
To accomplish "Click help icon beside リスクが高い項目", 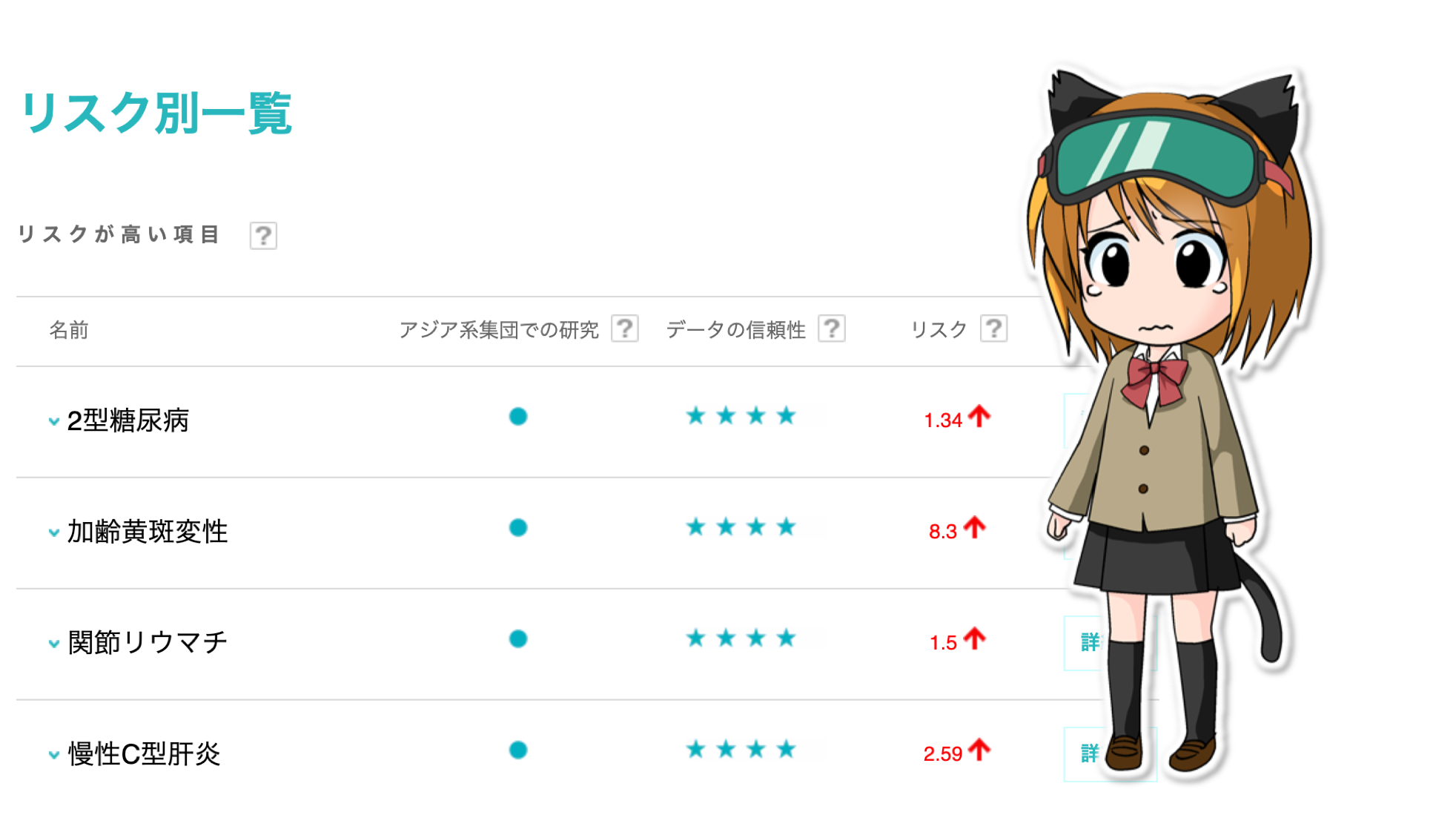I will [263, 236].
